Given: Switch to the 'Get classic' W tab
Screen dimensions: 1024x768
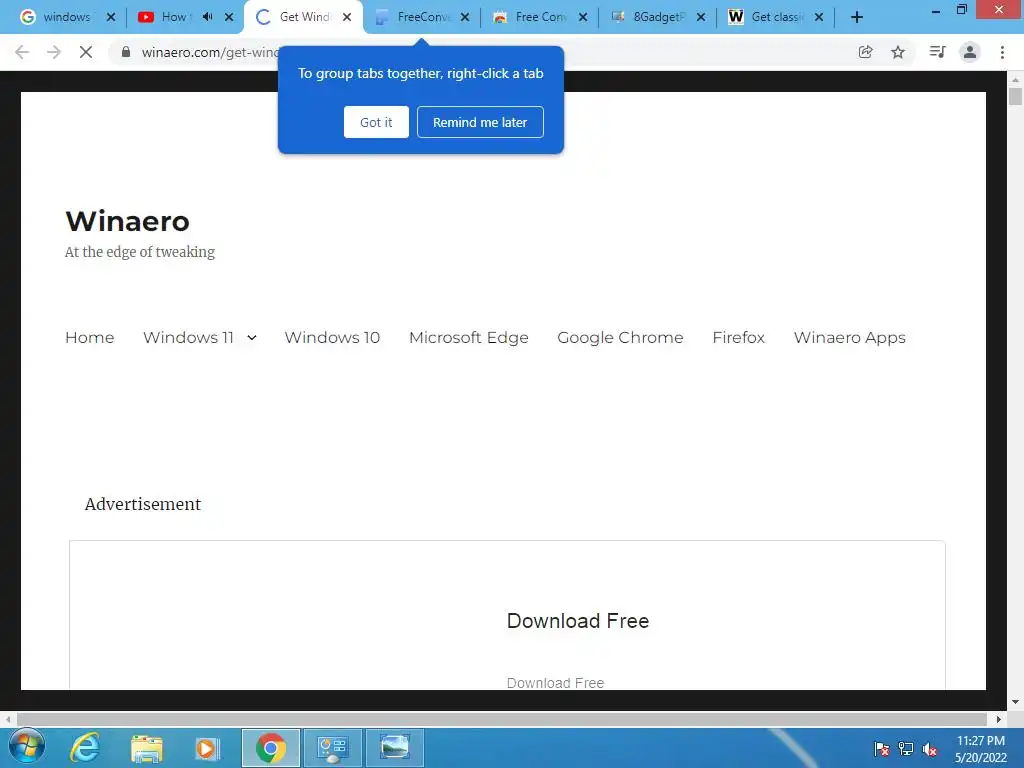Looking at the screenshot, I should 775,17.
